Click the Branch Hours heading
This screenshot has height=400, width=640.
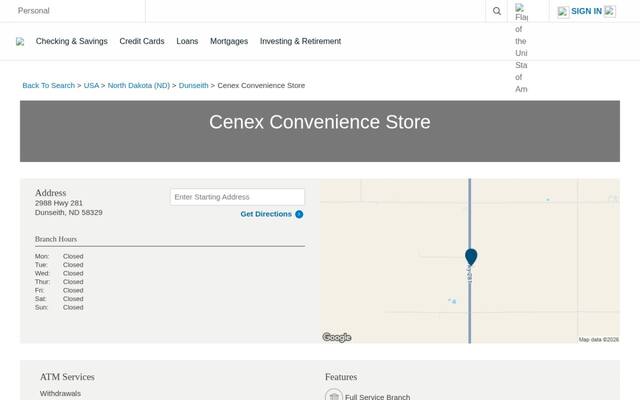[56, 239]
